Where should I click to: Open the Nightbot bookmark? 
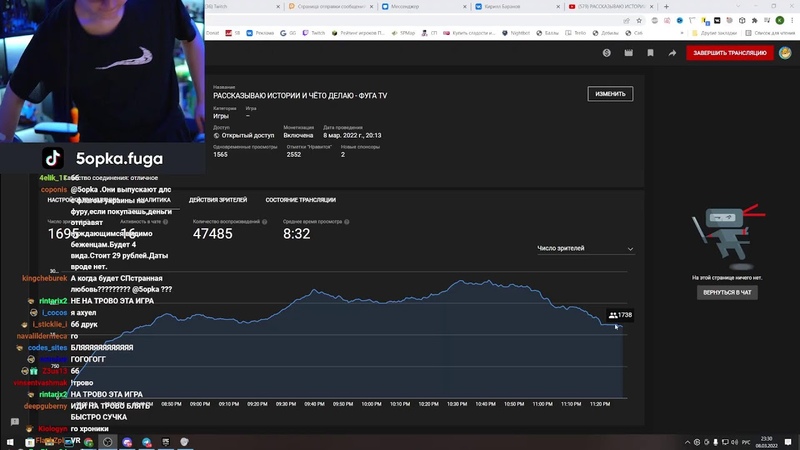coord(516,33)
